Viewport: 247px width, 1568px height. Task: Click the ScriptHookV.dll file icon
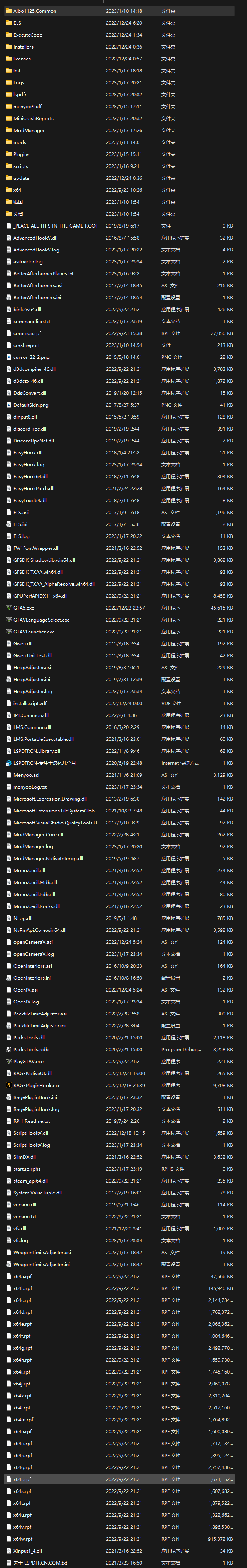(x=8, y=1133)
